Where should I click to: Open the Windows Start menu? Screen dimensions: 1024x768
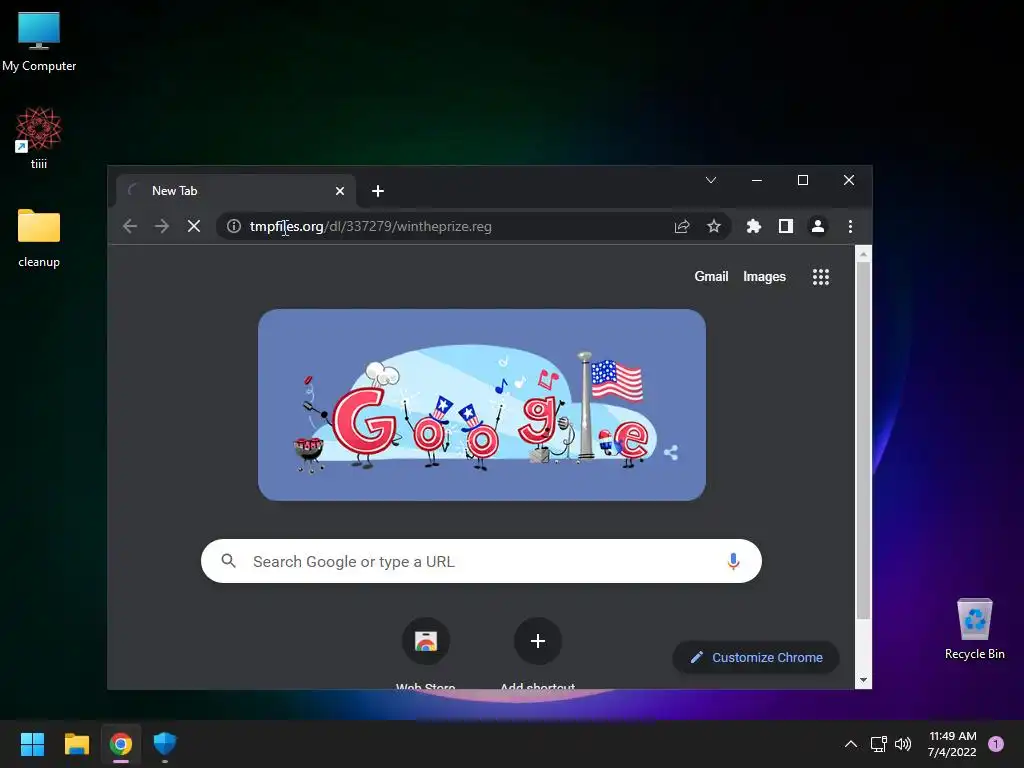(32, 744)
